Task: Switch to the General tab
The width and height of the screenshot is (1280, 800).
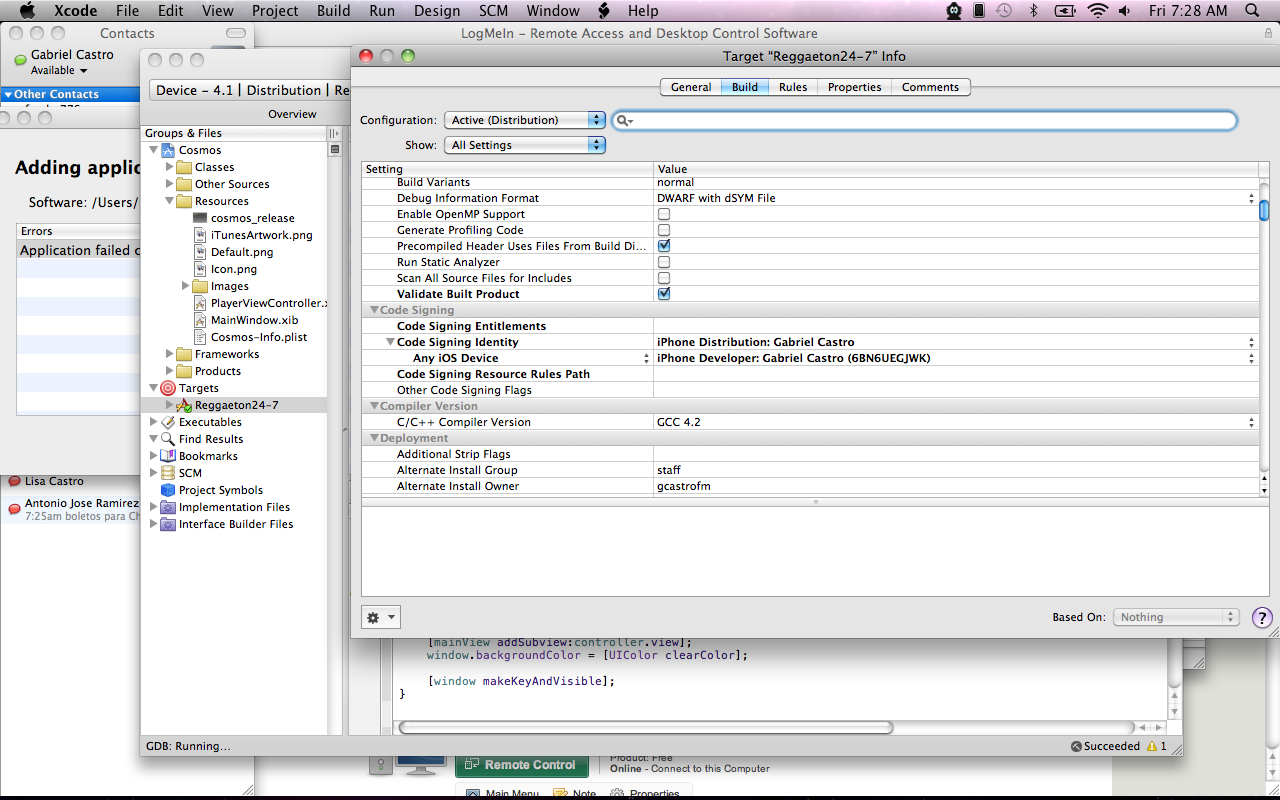Action: coord(690,87)
